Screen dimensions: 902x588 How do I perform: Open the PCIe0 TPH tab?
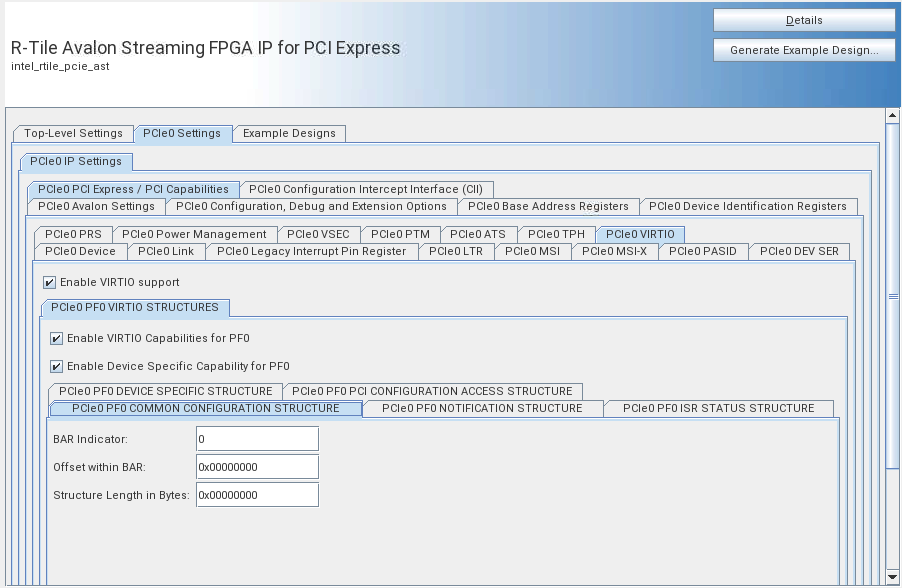(x=556, y=235)
